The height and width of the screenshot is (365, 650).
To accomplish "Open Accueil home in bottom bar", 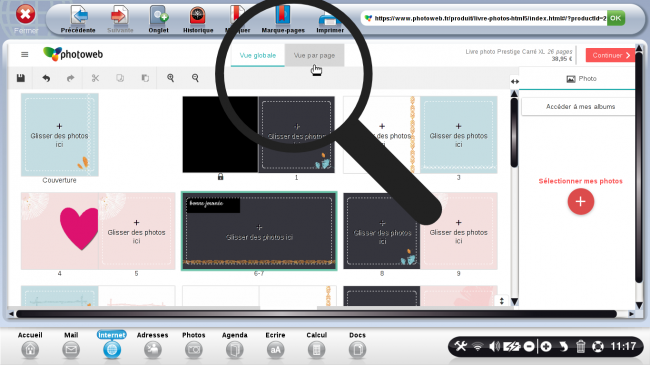I will point(30,344).
